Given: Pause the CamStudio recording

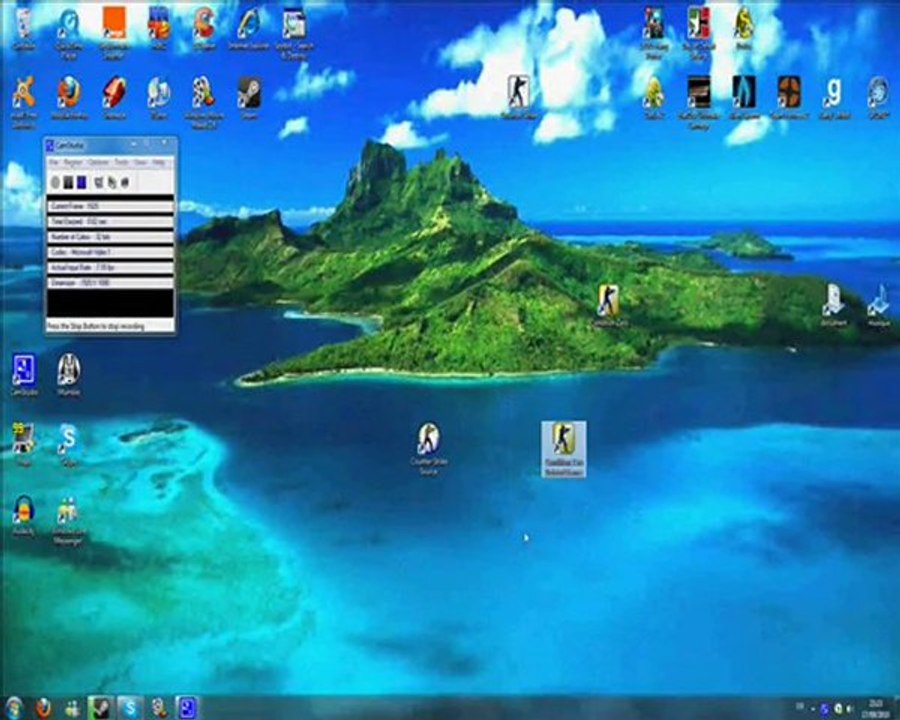Looking at the screenshot, I should pyautogui.click(x=68, y=183).
